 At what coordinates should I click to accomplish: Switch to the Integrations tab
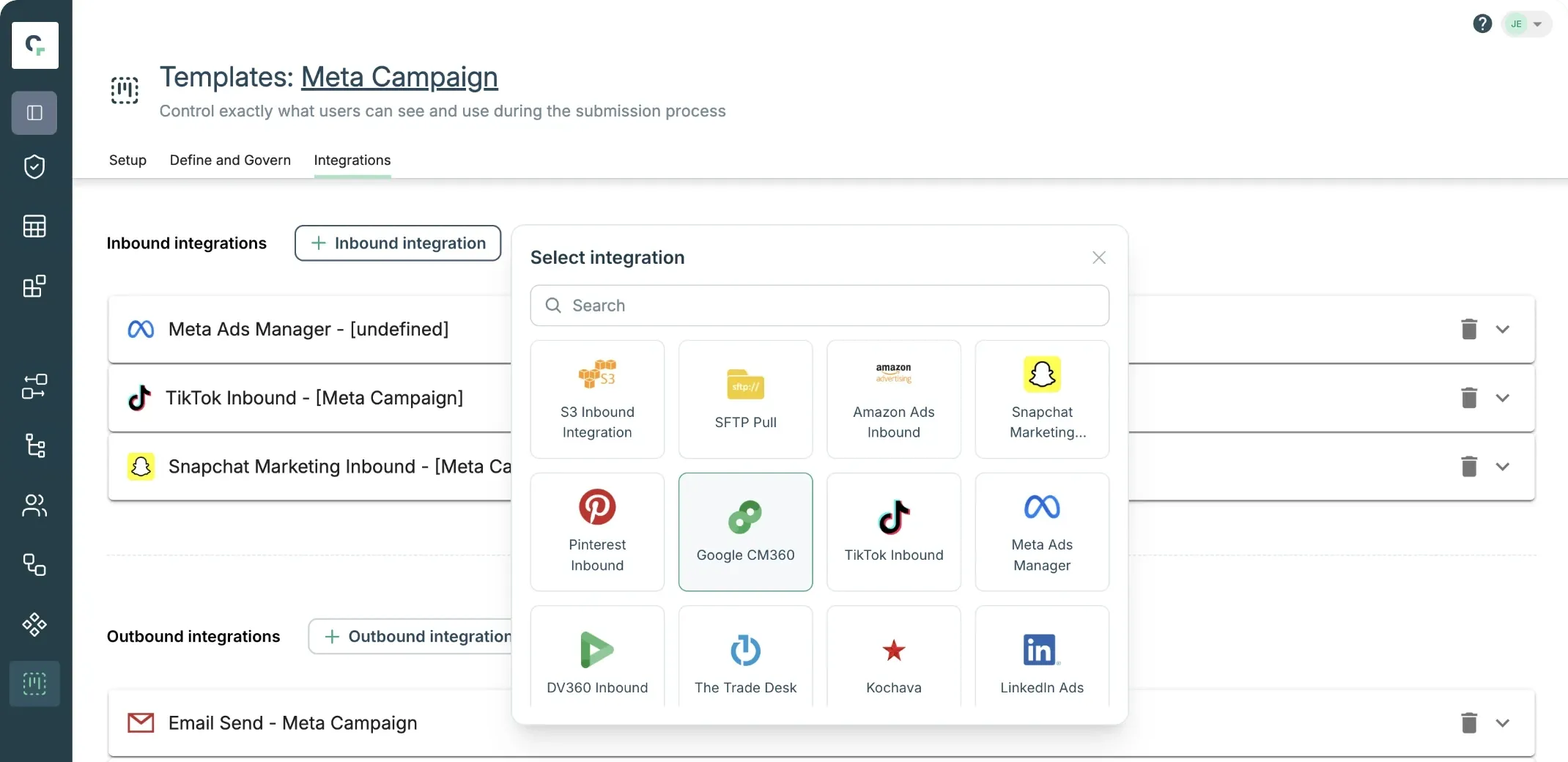click(352, 160)
